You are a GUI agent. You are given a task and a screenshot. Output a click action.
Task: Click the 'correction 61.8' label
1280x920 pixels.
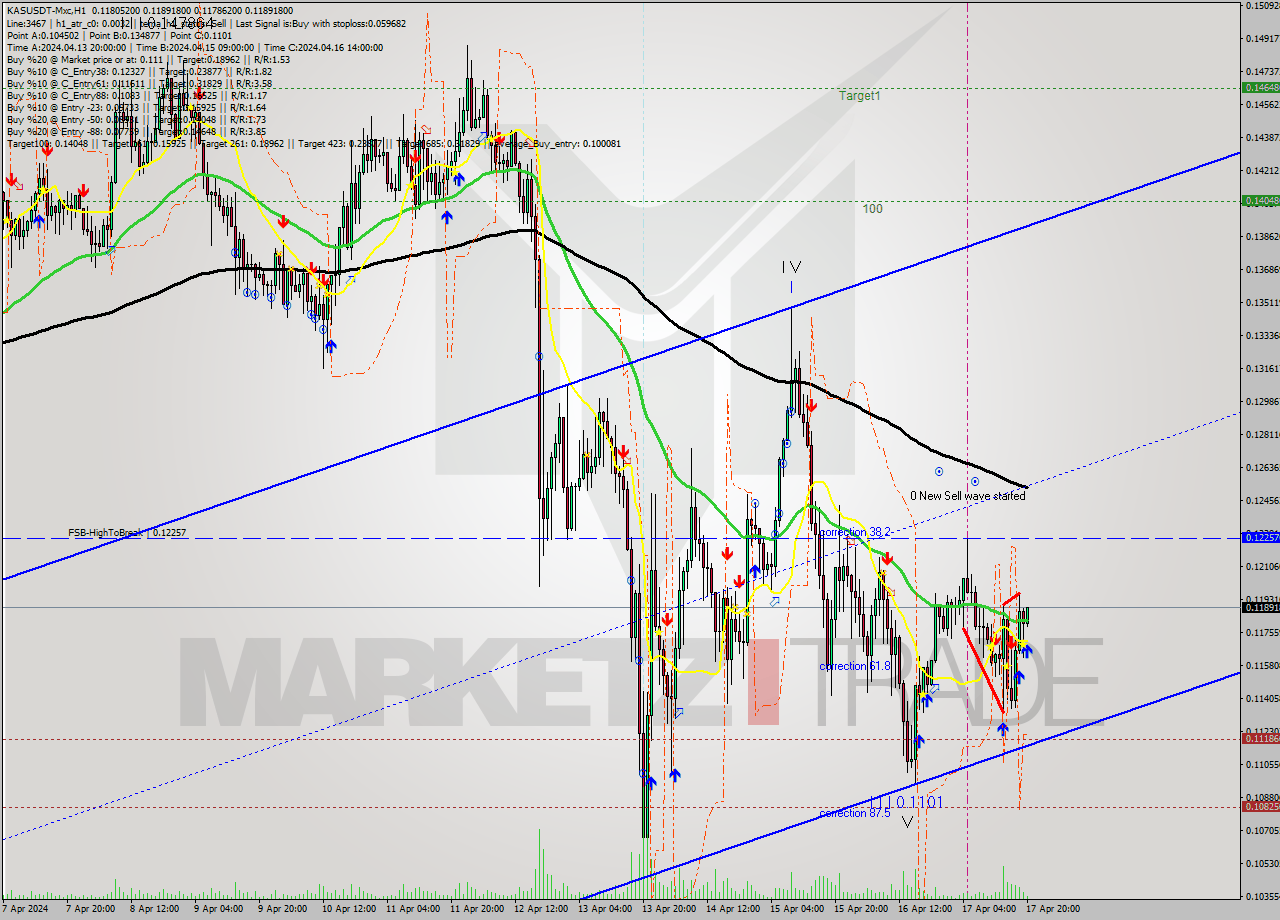[x=854, y=665]
